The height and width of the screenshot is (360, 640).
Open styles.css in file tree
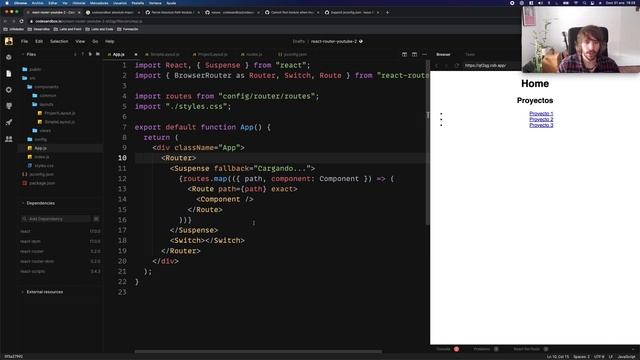pyautogui.click(x=40, y=166)
